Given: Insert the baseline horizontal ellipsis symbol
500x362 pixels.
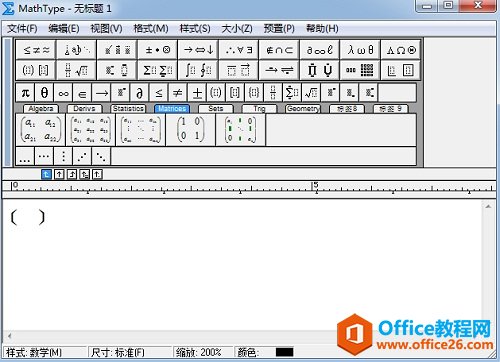Looking at the screenshot, I should (x=25, y=156).
